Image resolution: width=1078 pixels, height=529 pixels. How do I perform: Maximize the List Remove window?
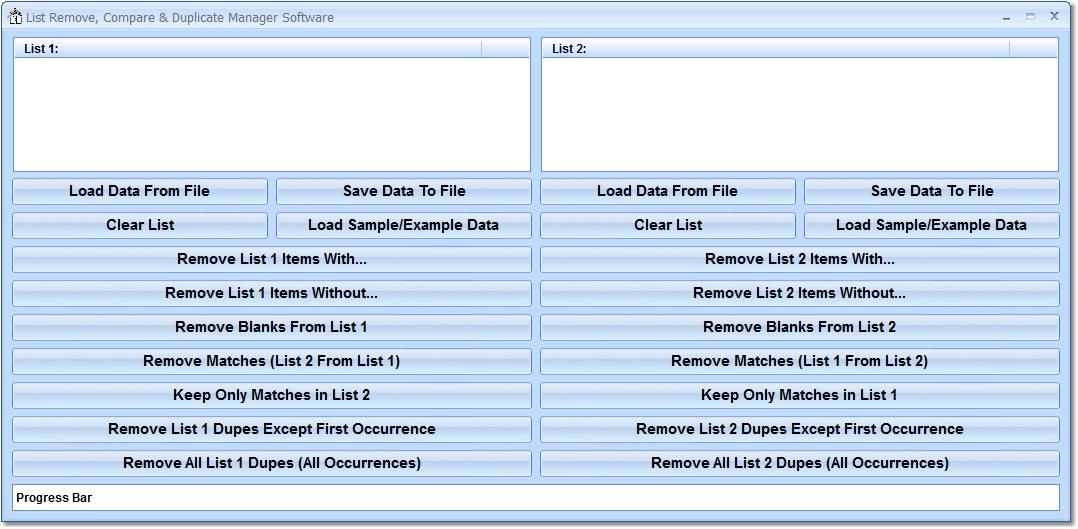click(x=1030, y=17)
